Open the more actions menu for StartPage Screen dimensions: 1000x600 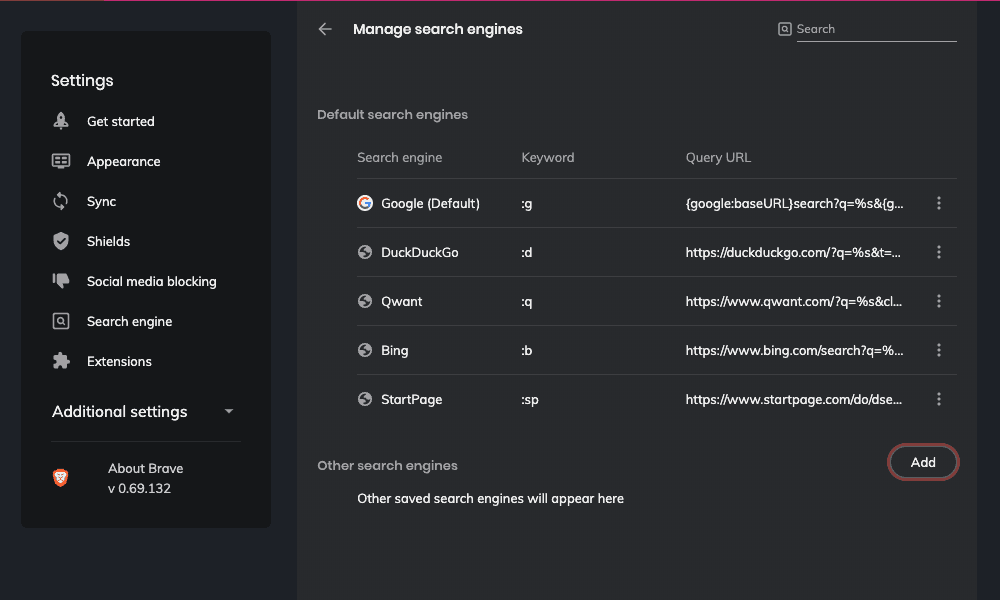pos(939,400)
